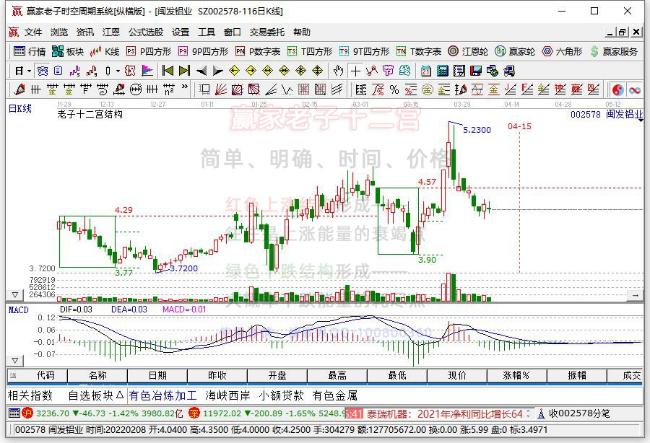Open the 浏览 menu
Image resolution: width=650 pixels, height=443 pixels.
tap(59, 32)
